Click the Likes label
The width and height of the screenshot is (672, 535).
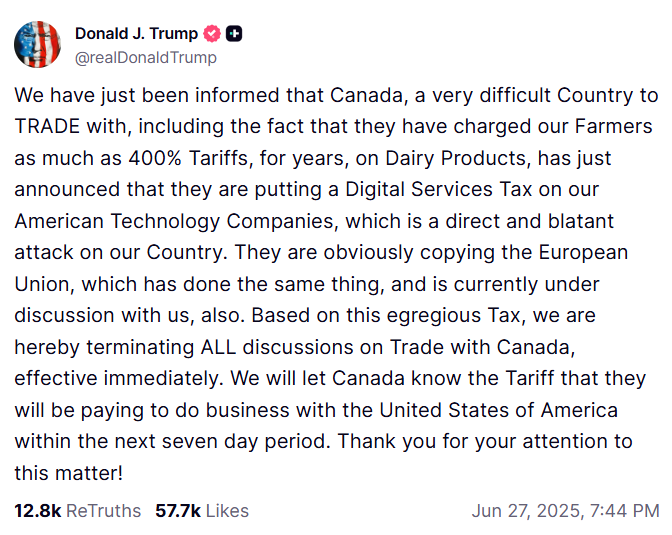pyautogui.click(x=227, y=511)
